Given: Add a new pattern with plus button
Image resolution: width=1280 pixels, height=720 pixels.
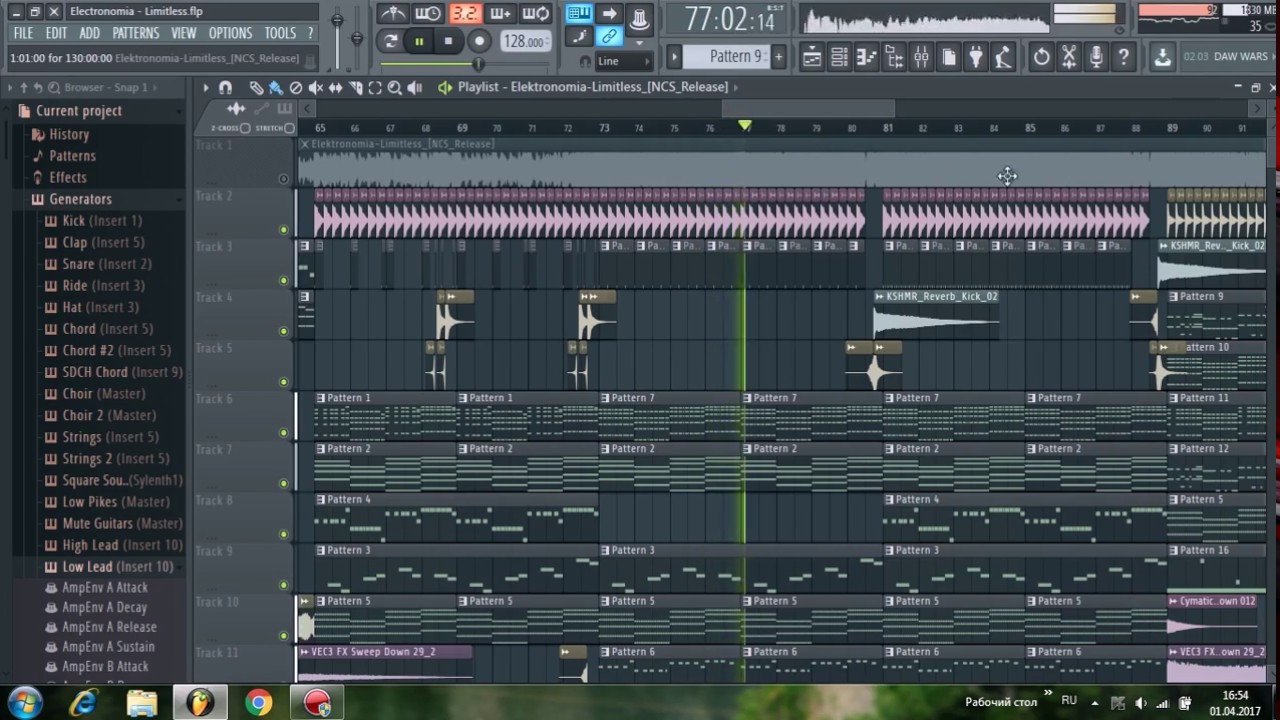Looking at the screenshot, I should [x=778, y=57].
